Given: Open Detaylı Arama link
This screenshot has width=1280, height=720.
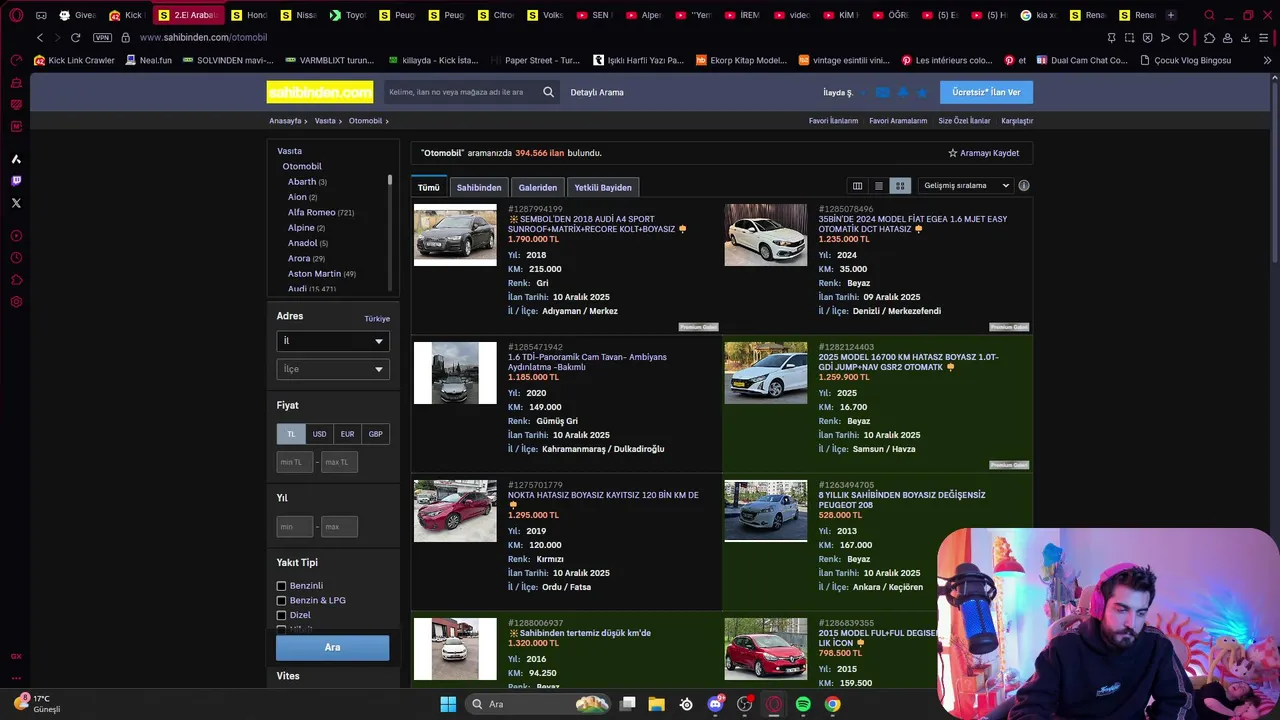Looking at the screenshot, I should pyautogui.click(x=597, y=92).
